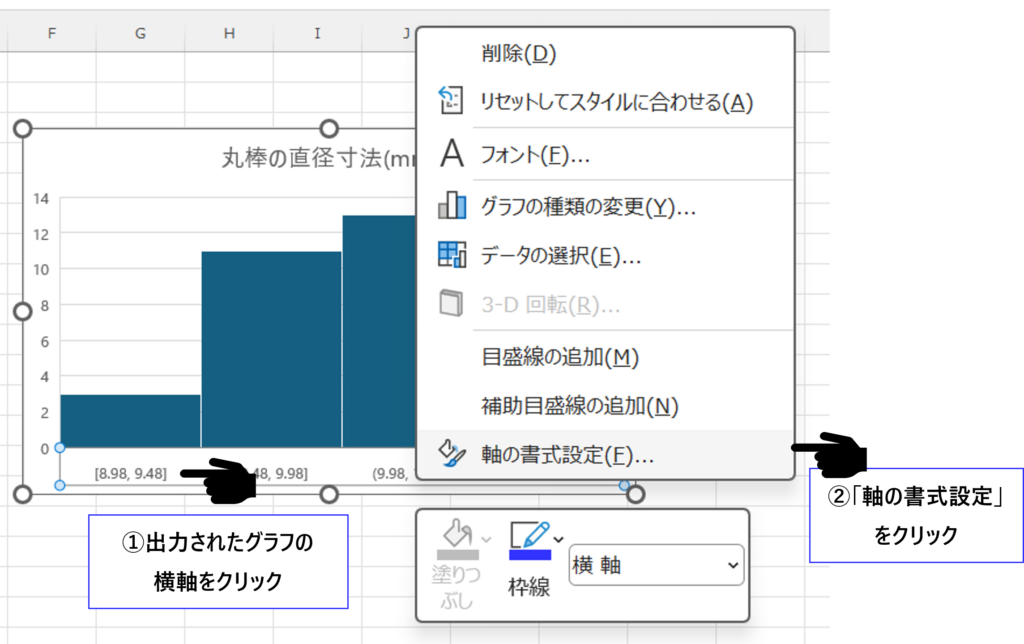Click the select data grid icon
This screenshot has height=644, width=1024.
point(452,254)
